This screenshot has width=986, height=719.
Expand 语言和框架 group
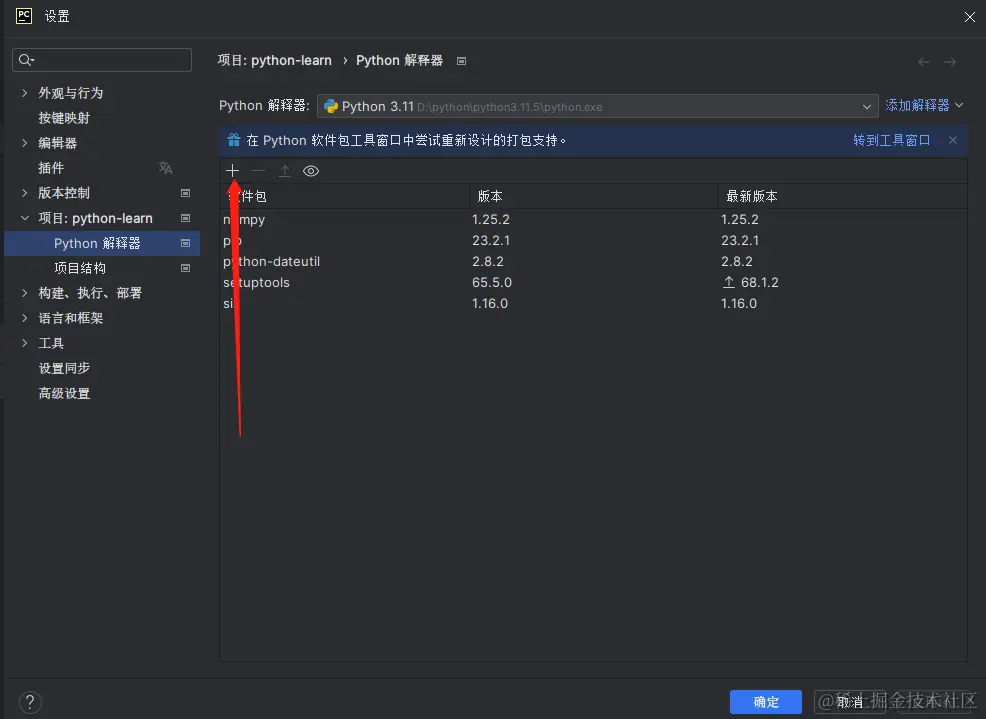[x=25, y=318]
